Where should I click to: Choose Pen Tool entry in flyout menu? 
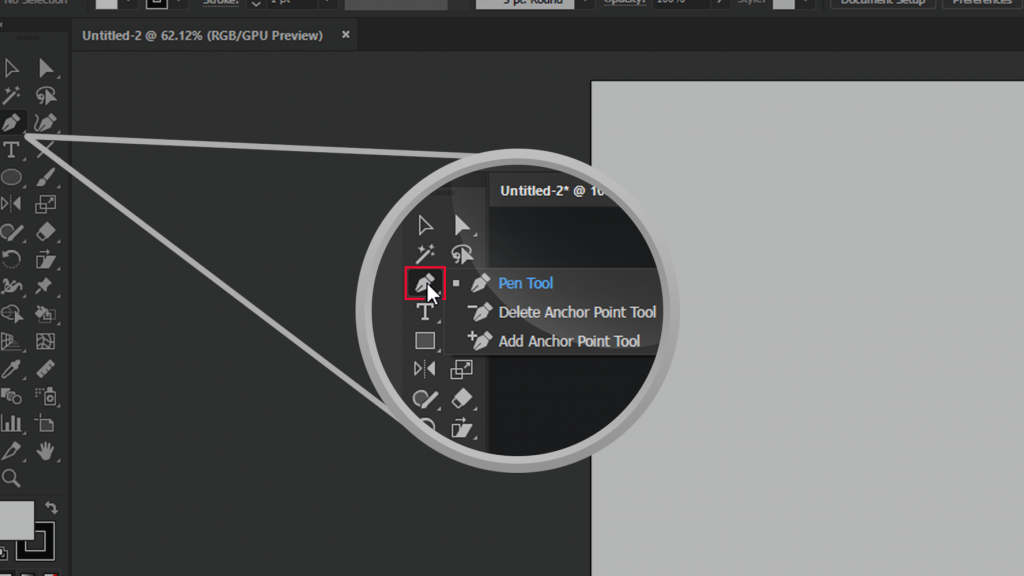(x=526, y=283)
